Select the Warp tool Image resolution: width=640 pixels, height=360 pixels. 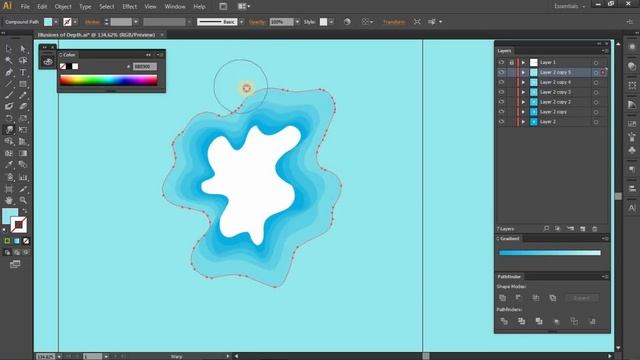click(x=9, y=130)
